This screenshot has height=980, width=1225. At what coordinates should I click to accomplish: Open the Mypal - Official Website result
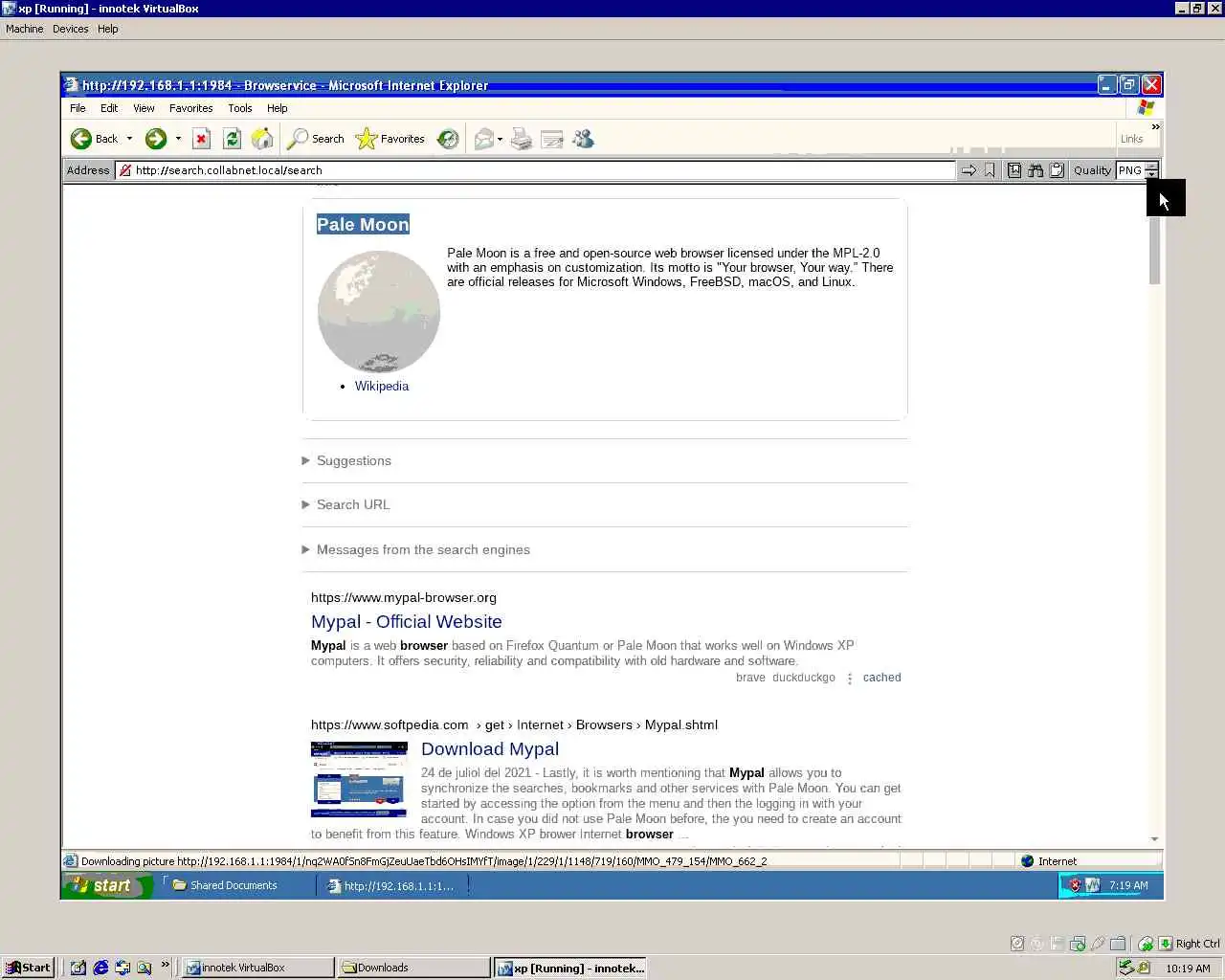(x=406, y=621)
